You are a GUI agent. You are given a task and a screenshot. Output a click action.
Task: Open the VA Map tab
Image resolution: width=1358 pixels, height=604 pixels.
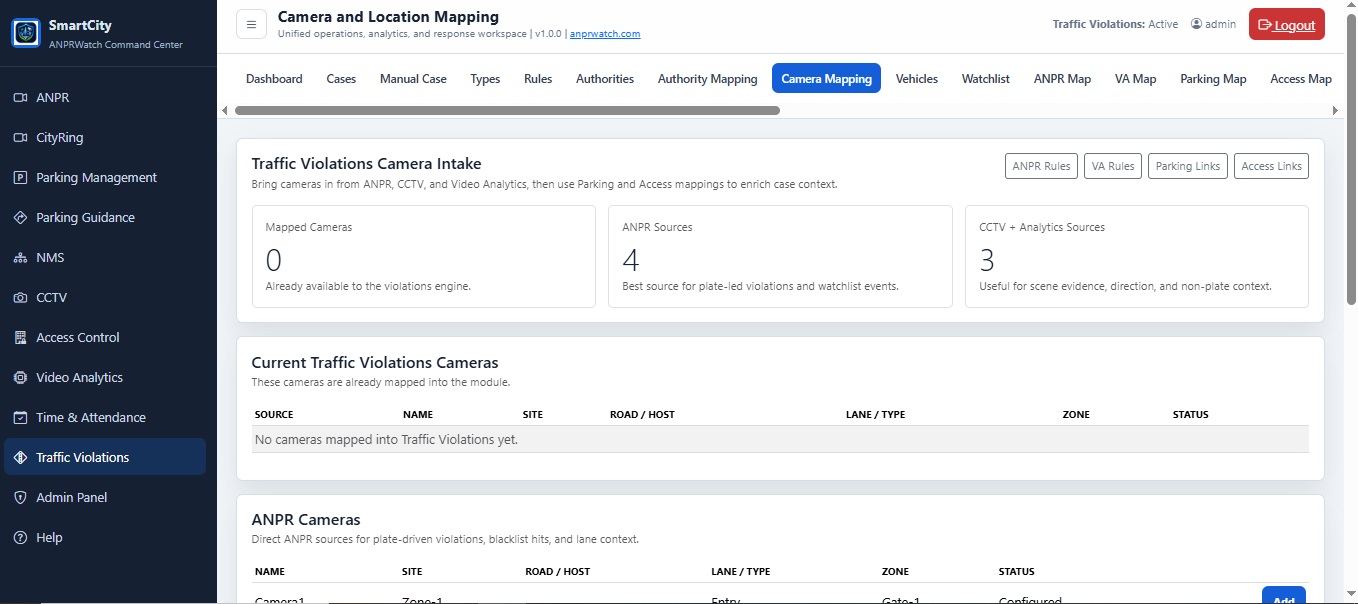tap(1136, 79)
